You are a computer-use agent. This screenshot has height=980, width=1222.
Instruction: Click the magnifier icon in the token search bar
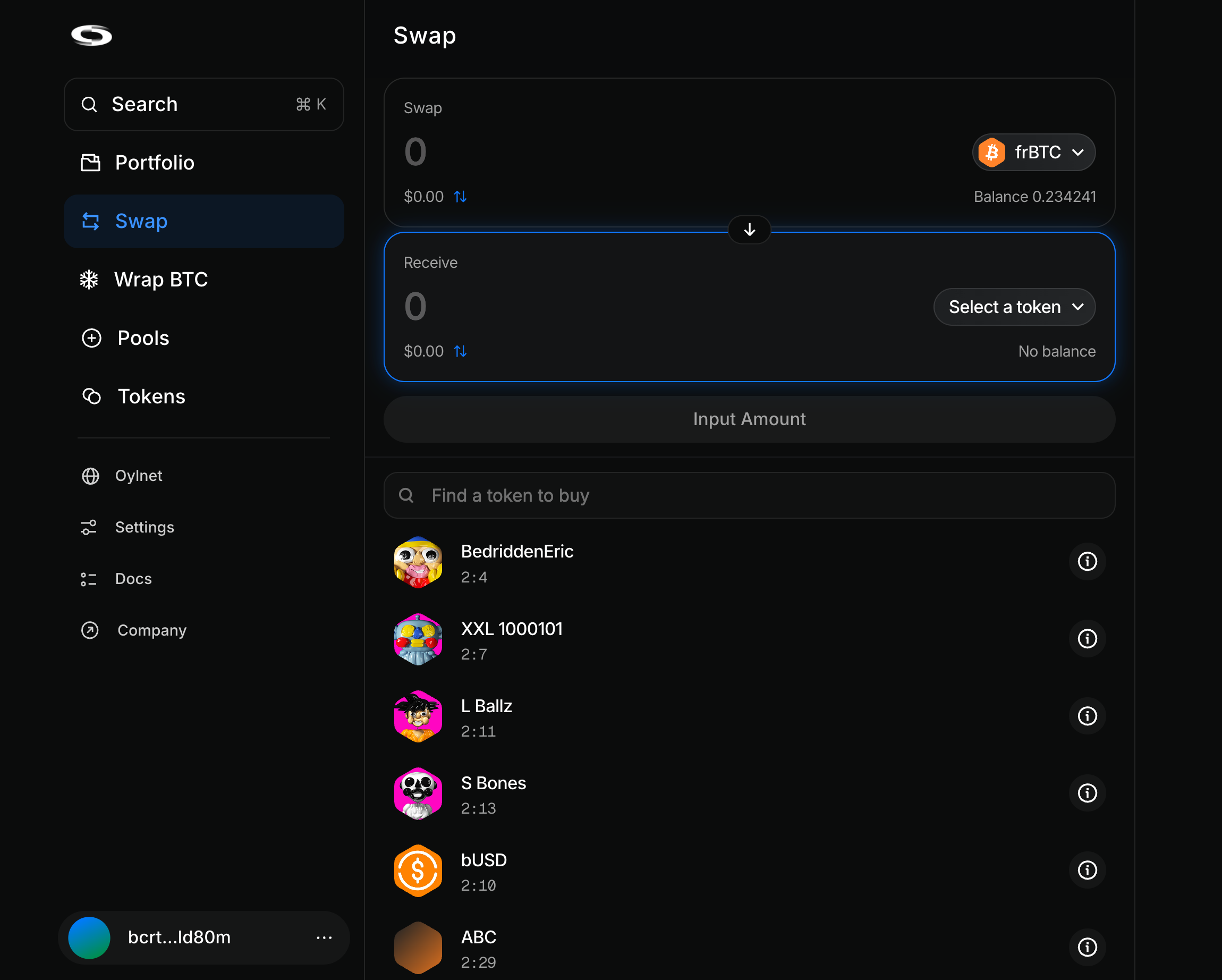[406, 495]
